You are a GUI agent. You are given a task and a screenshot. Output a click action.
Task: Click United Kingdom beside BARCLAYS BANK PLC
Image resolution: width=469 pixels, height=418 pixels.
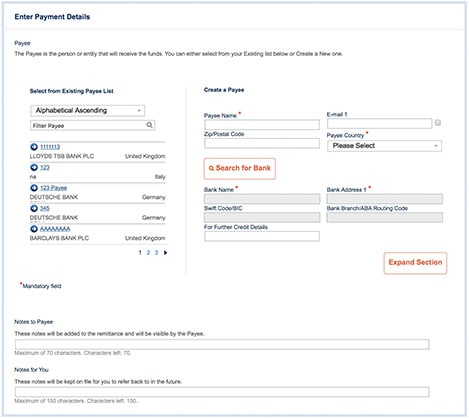point(145,238)
